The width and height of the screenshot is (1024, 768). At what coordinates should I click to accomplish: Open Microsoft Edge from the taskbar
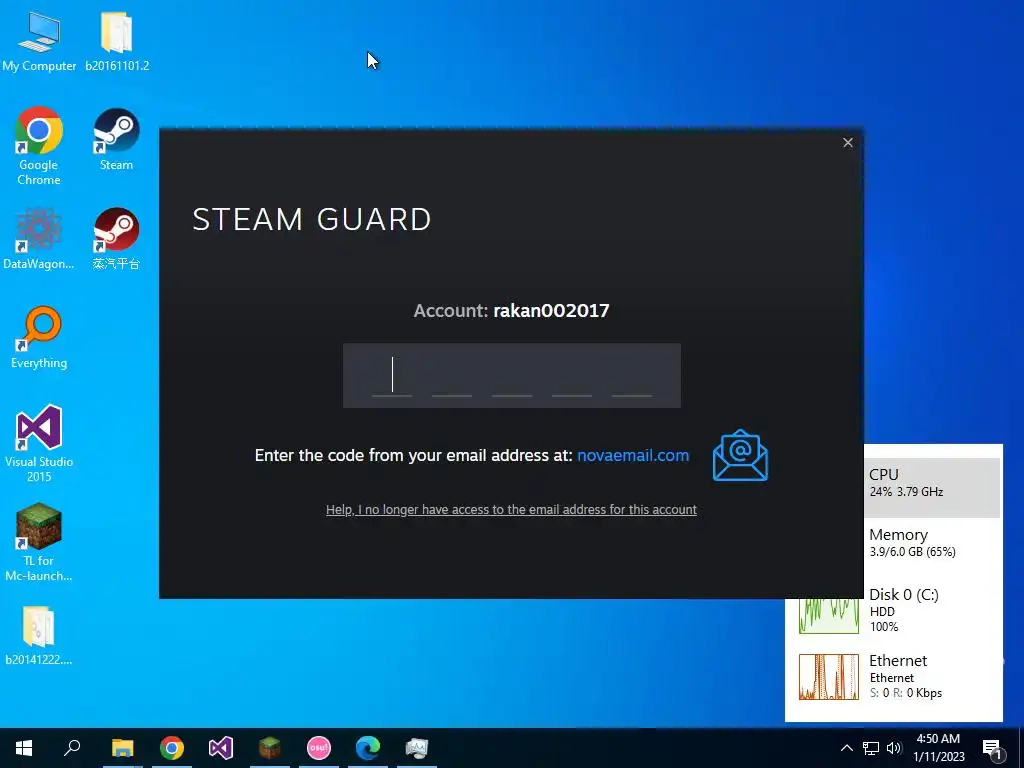pos(368,748)
